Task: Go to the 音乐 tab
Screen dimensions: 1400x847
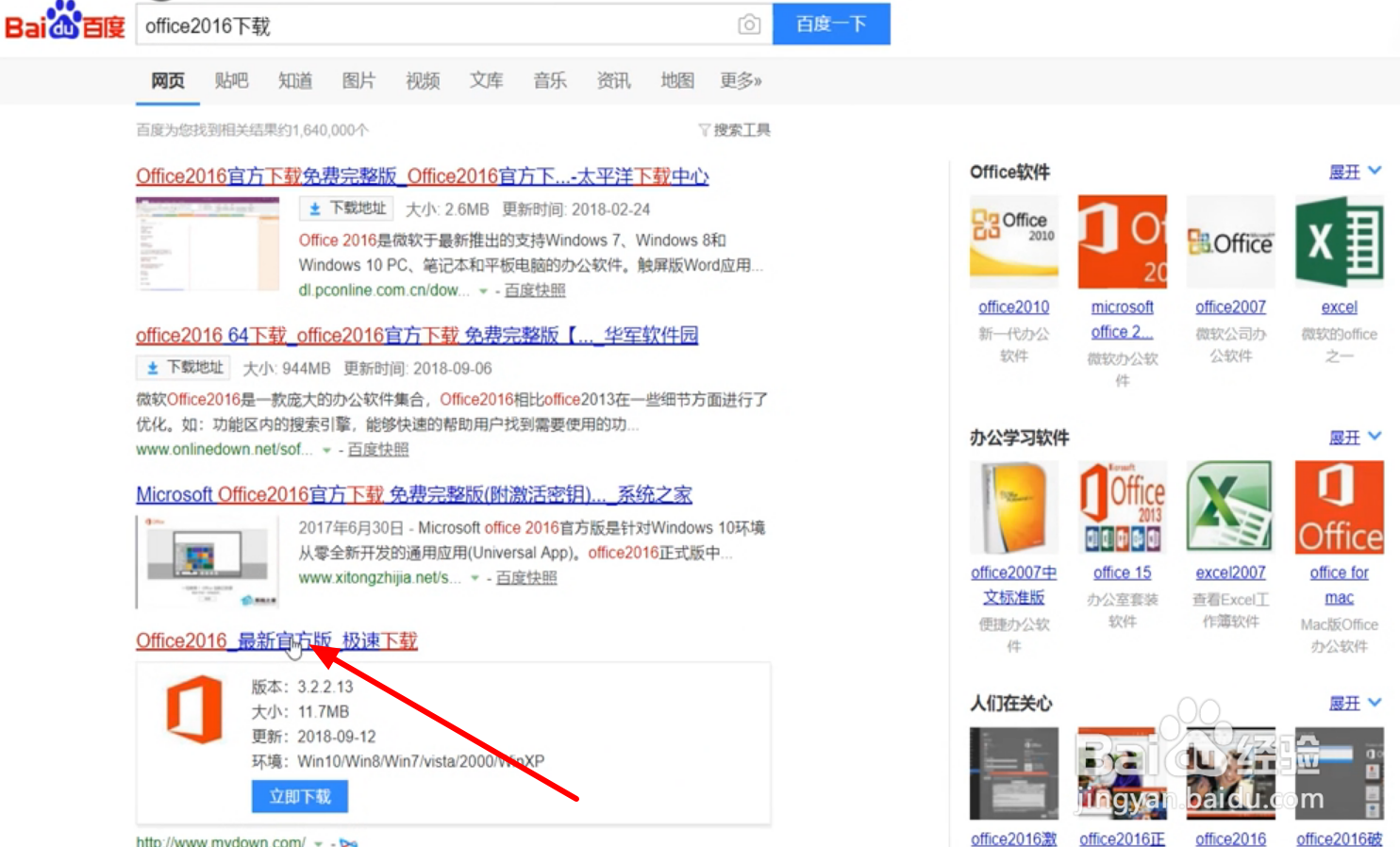Action: [550, 81]
